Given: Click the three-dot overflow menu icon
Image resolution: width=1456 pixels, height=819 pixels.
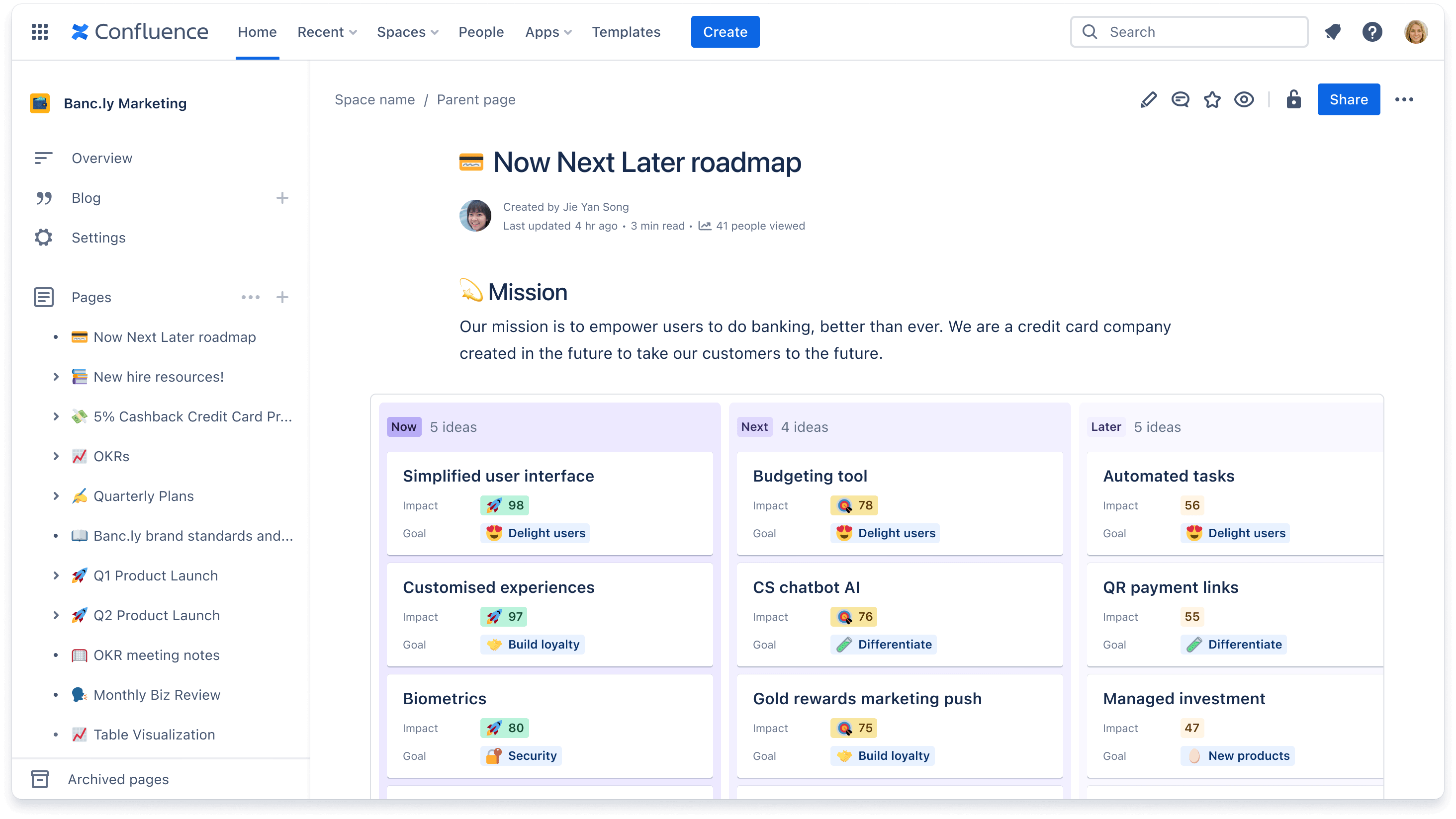Looking at the screenshot, I should [x=1405, y=99].
